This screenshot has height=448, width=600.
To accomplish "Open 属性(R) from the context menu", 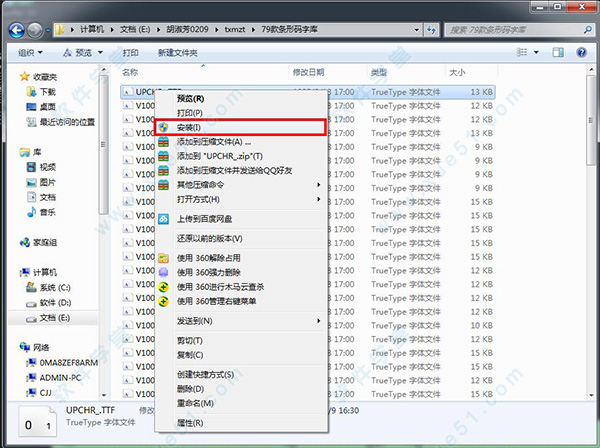I will pos(240,423).
